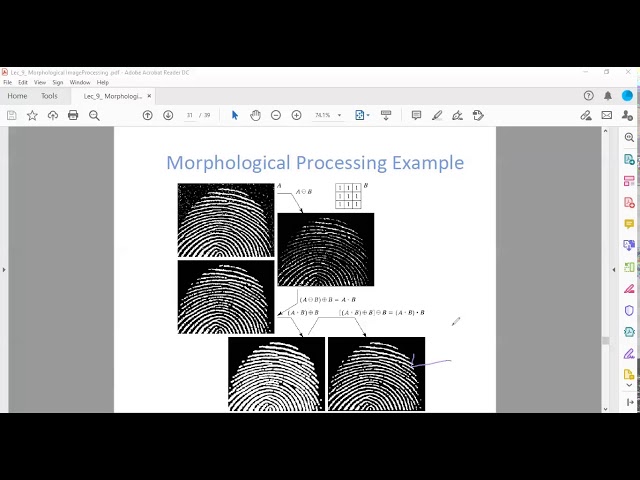Click the vertical scrollbar up arrow
The width and height of the screenshot is (640, 480).
[x=605, y=131]
